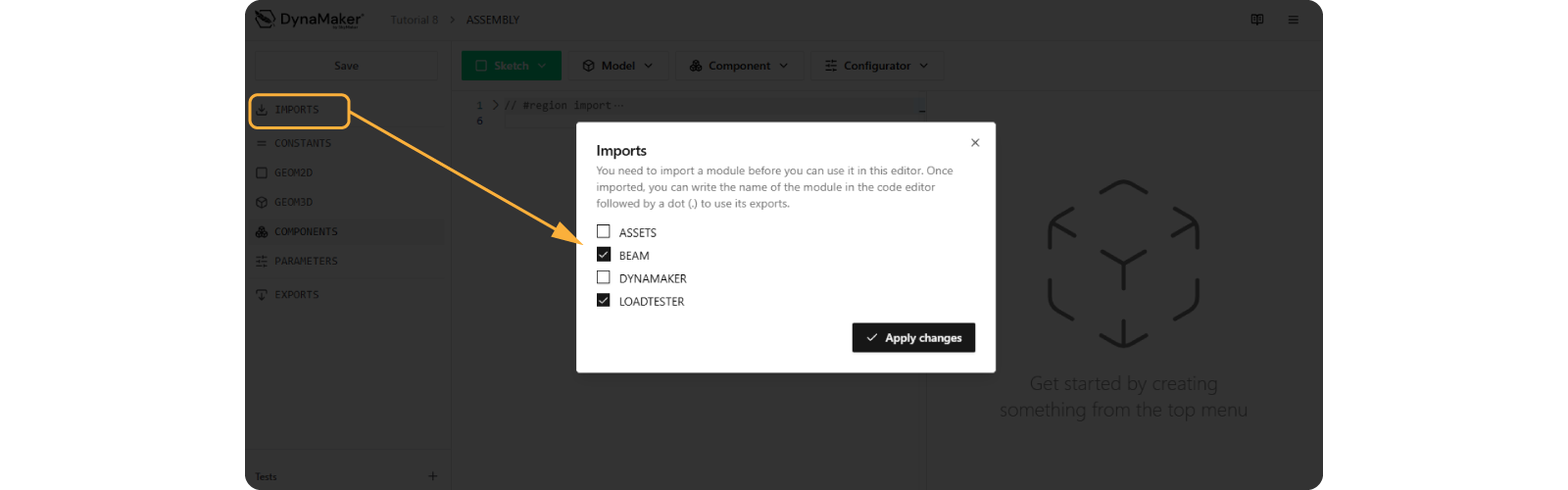This screenshot has width=1568, height=490.
Task: Click the DynaMaker logo icon
Action: click(265, 20)
